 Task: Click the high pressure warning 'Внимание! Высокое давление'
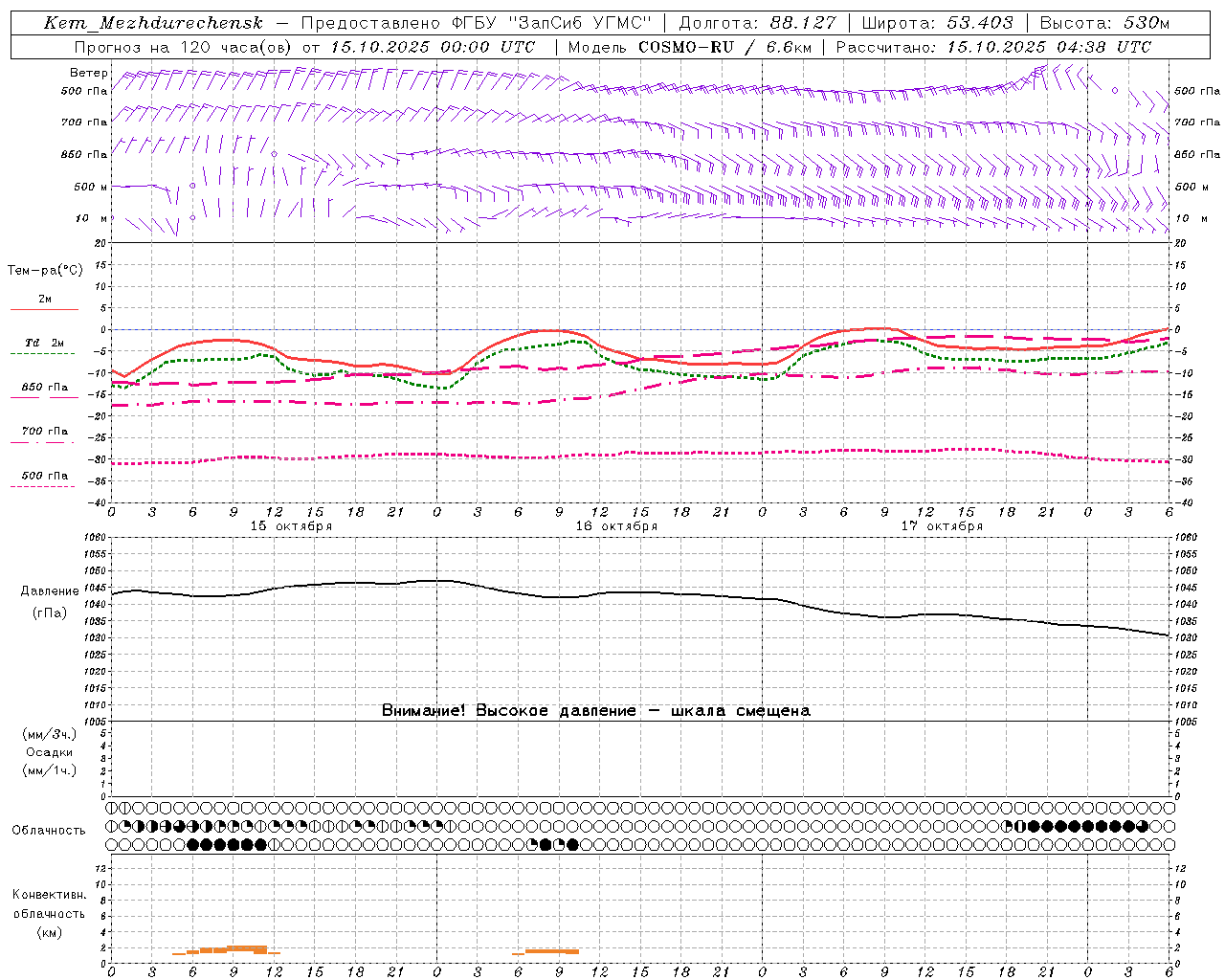tap(508, 711)
